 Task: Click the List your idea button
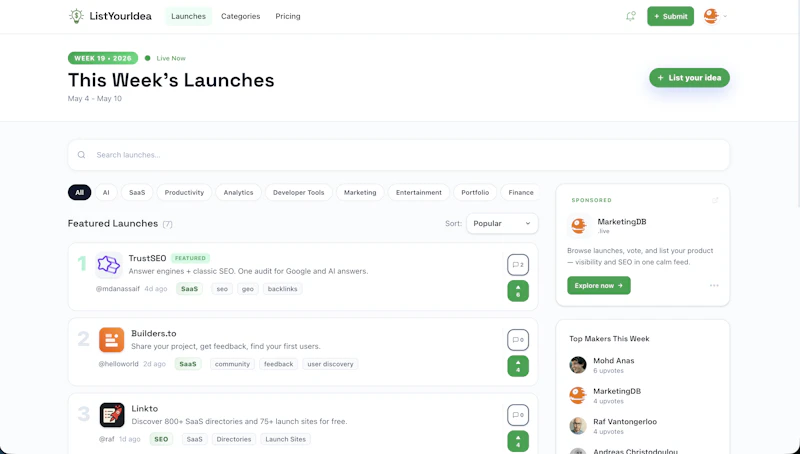point(689,78)
